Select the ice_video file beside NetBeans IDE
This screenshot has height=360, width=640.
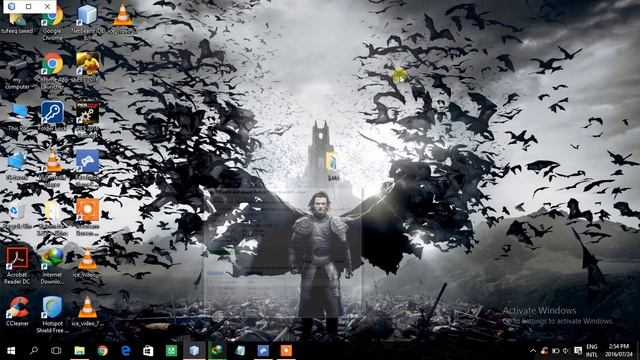(x=122, y=19)
